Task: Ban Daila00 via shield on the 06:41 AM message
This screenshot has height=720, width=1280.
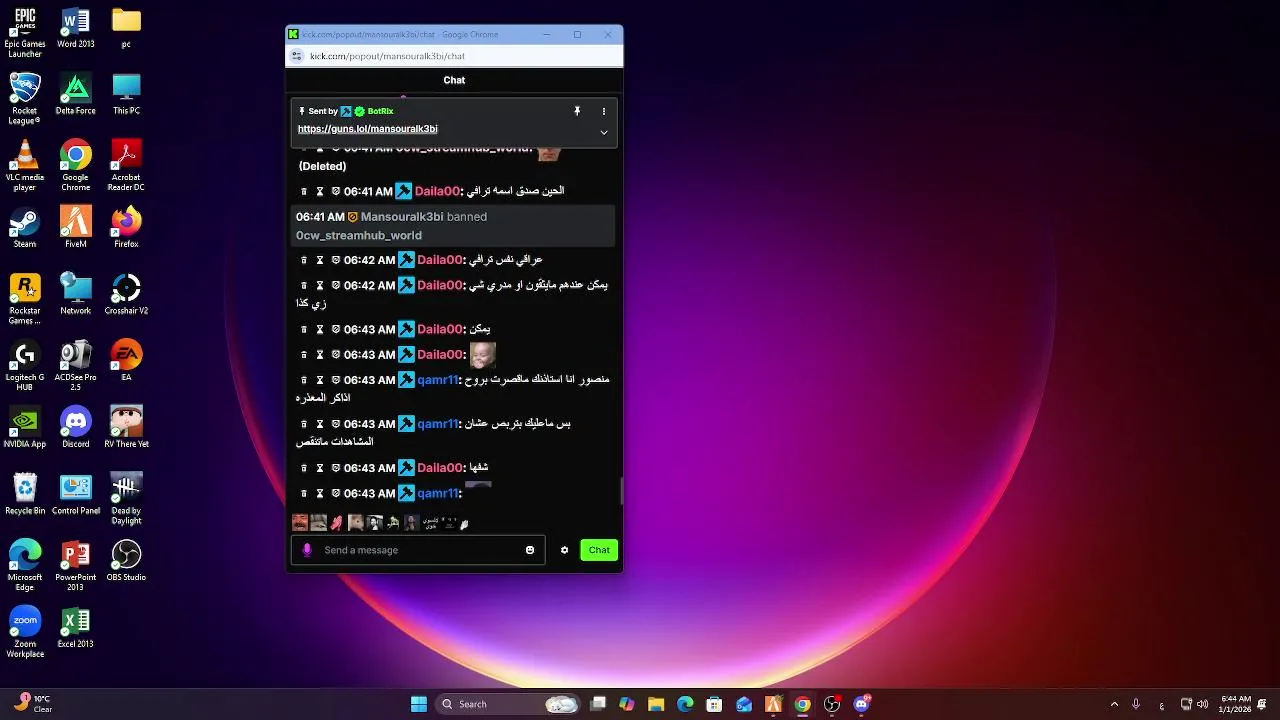Action: coord(336,191)
